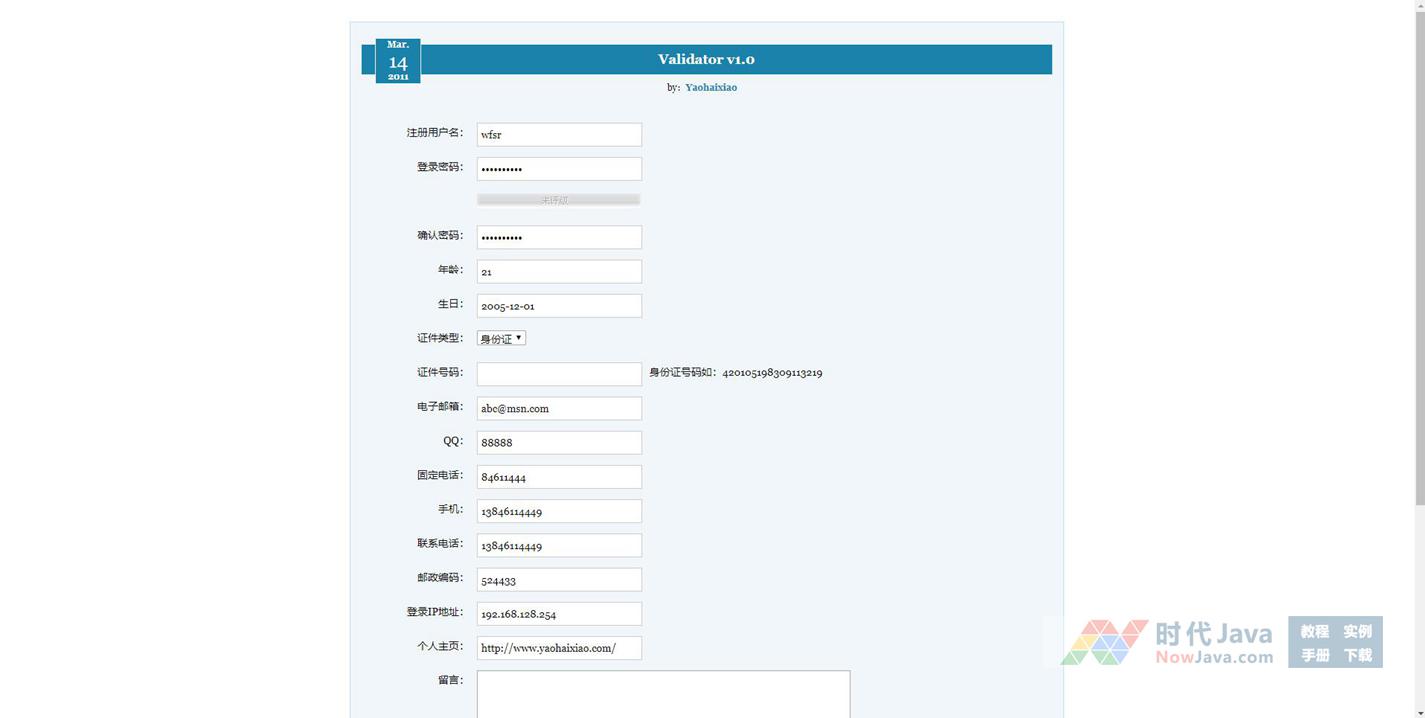Click into the 登录密码 password field

559,169
